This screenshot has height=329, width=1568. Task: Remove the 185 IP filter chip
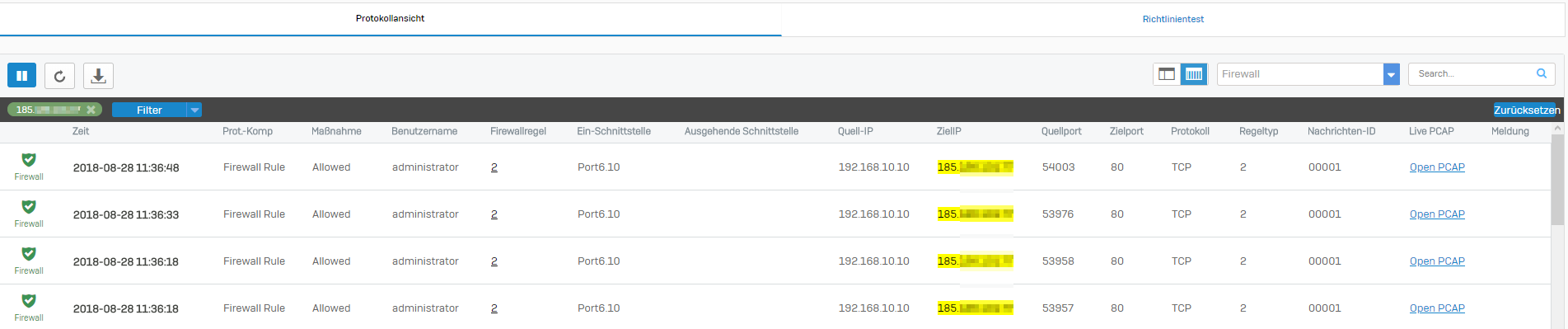(91, 110)
